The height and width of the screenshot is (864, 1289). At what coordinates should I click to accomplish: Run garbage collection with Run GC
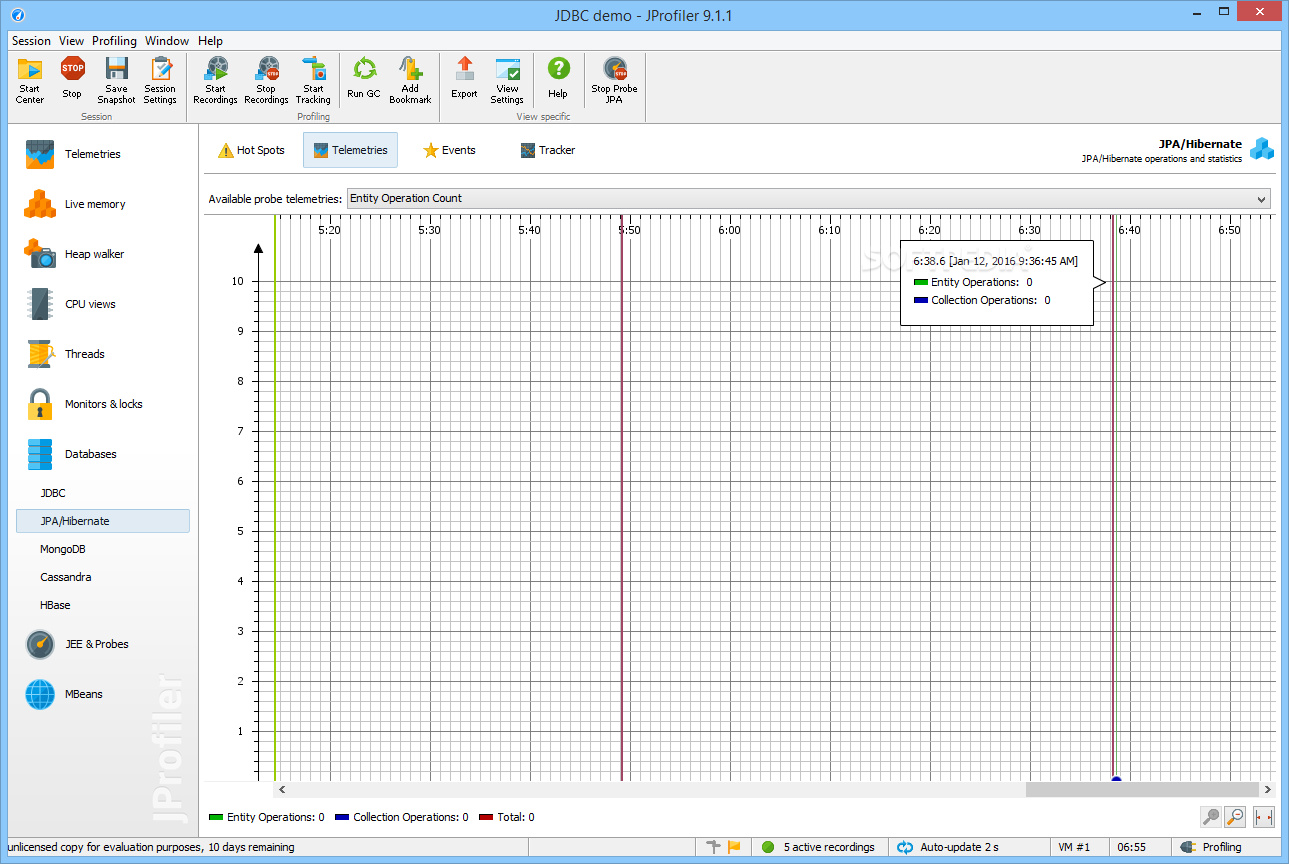tap(364, 80)
